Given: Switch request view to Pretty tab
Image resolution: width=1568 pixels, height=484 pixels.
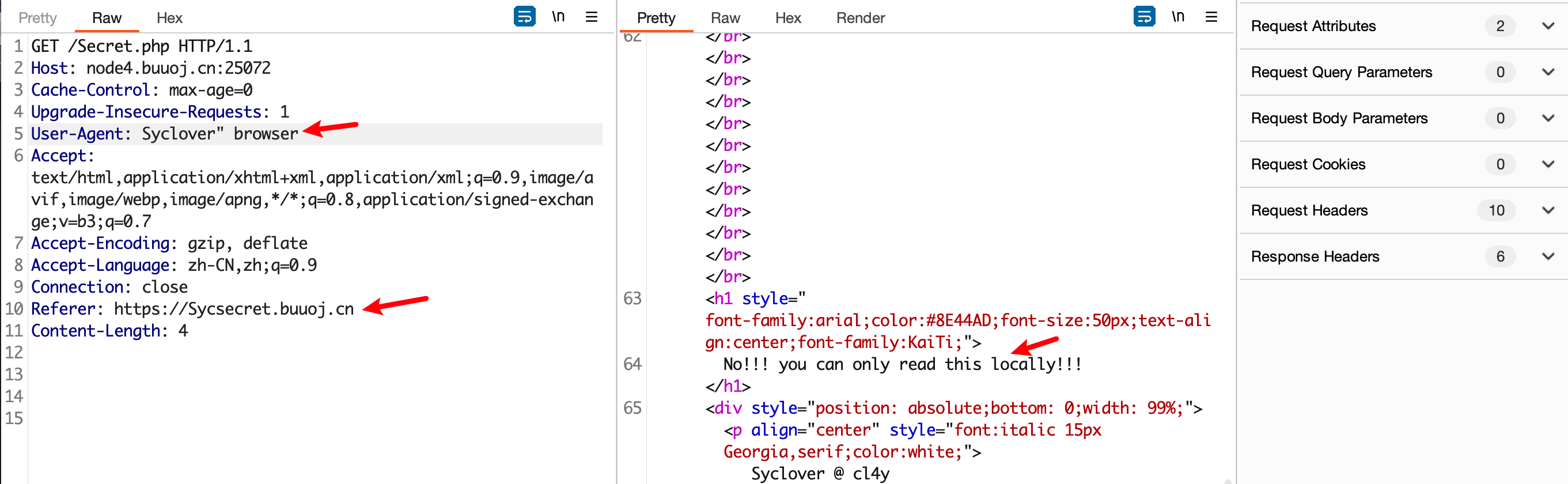Looking at the screenshot, I should click(x=38, y=18).
